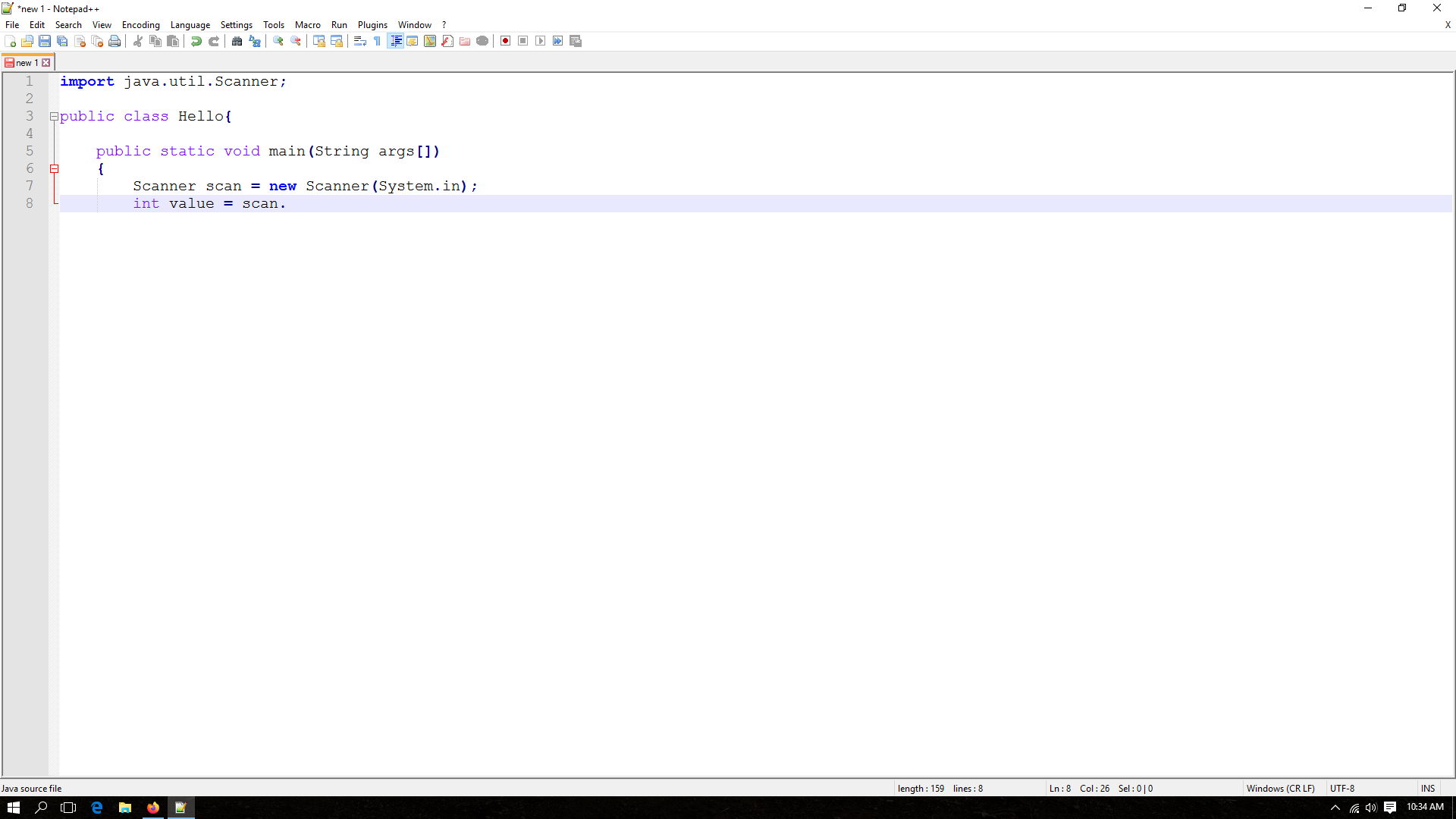This screenshot has height=819, width=1456.
Task: Click line number 5 in the margin
Action: [30, 151]
